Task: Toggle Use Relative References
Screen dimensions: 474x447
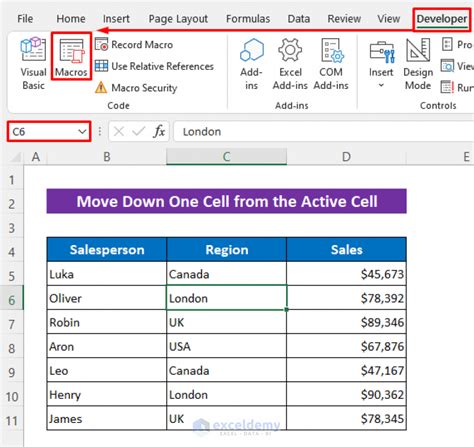Action: (154, 66)
